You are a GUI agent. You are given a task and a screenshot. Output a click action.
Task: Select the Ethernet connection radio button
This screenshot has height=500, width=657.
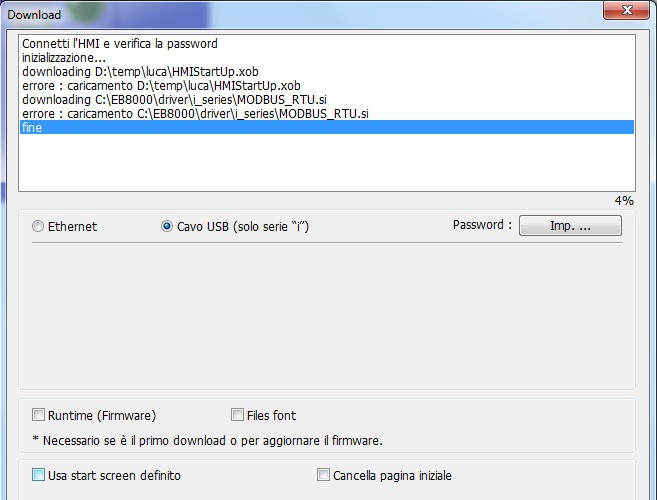(x=38, y=226)
